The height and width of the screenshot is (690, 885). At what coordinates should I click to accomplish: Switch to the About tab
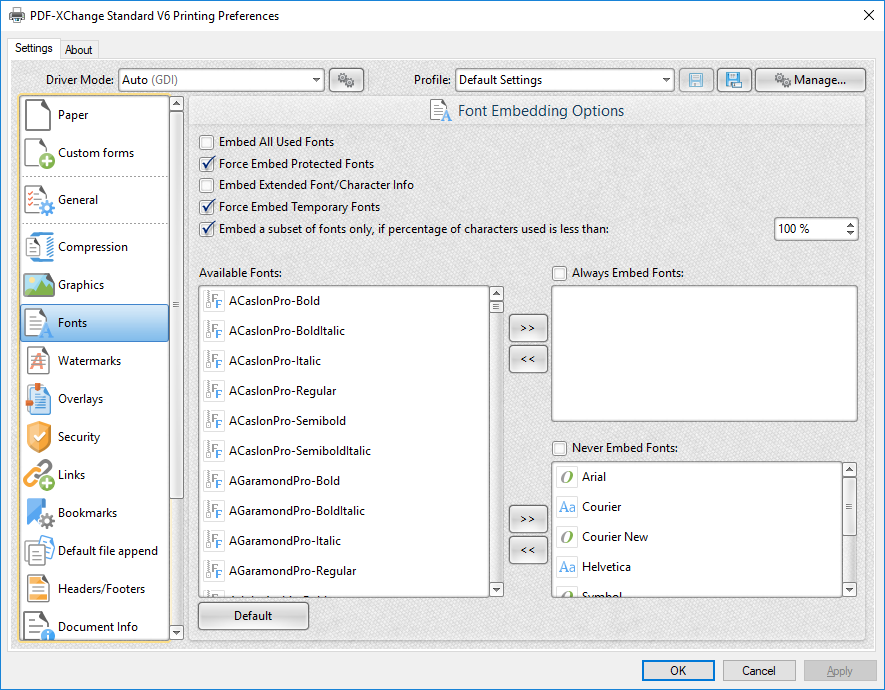tap(78, 50)
